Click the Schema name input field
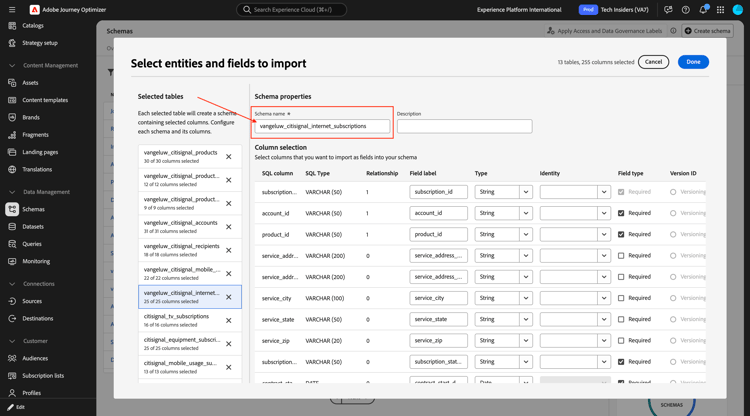 (322, 126)
